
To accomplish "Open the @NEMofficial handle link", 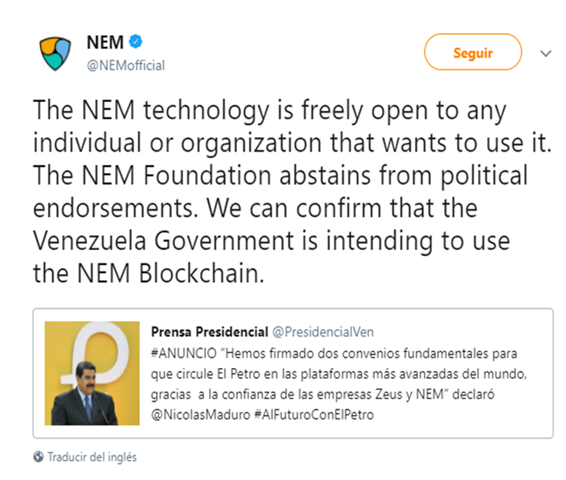I will point(126,66).
